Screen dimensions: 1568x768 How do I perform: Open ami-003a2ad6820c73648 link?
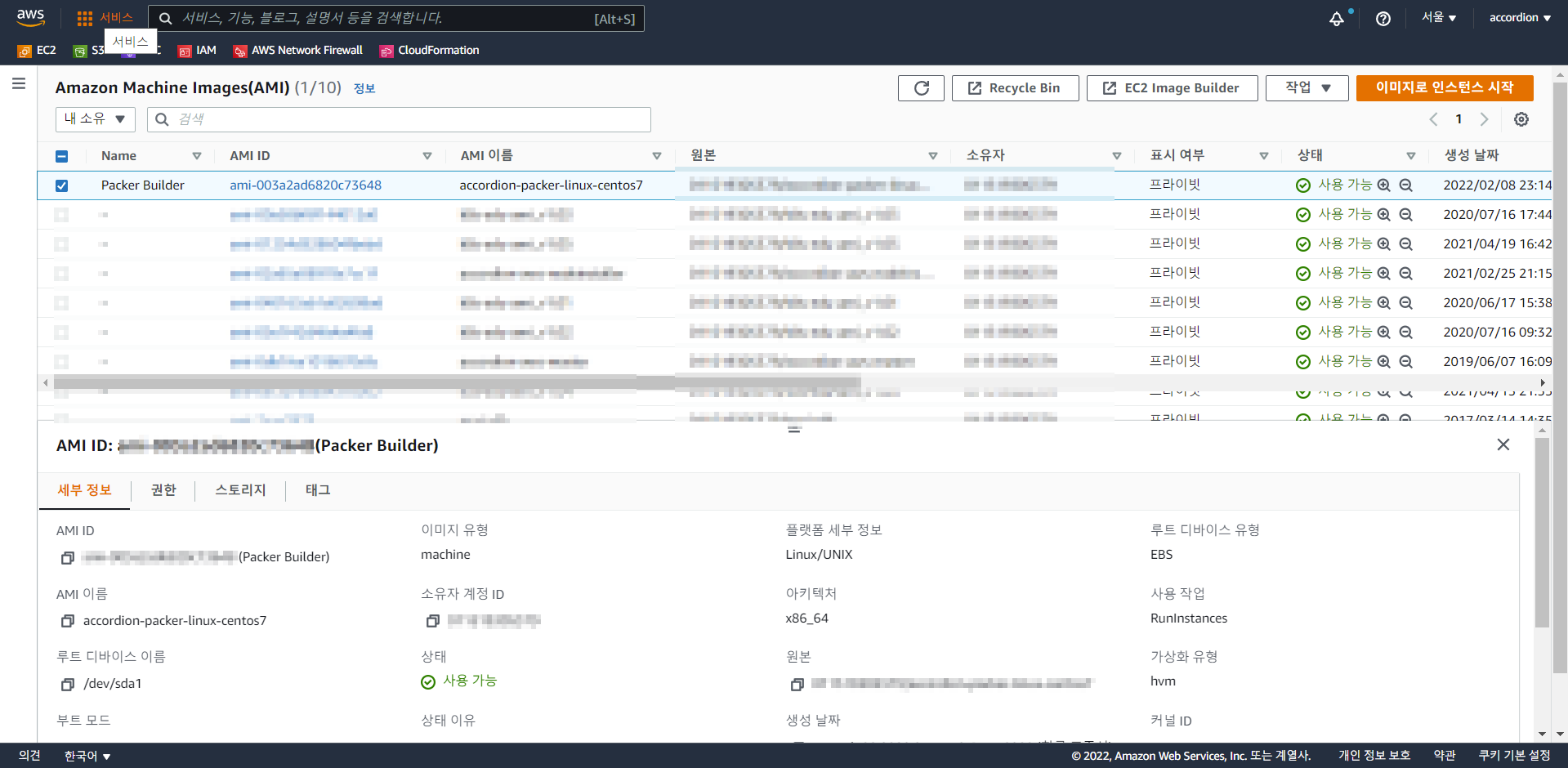[306, 185]
